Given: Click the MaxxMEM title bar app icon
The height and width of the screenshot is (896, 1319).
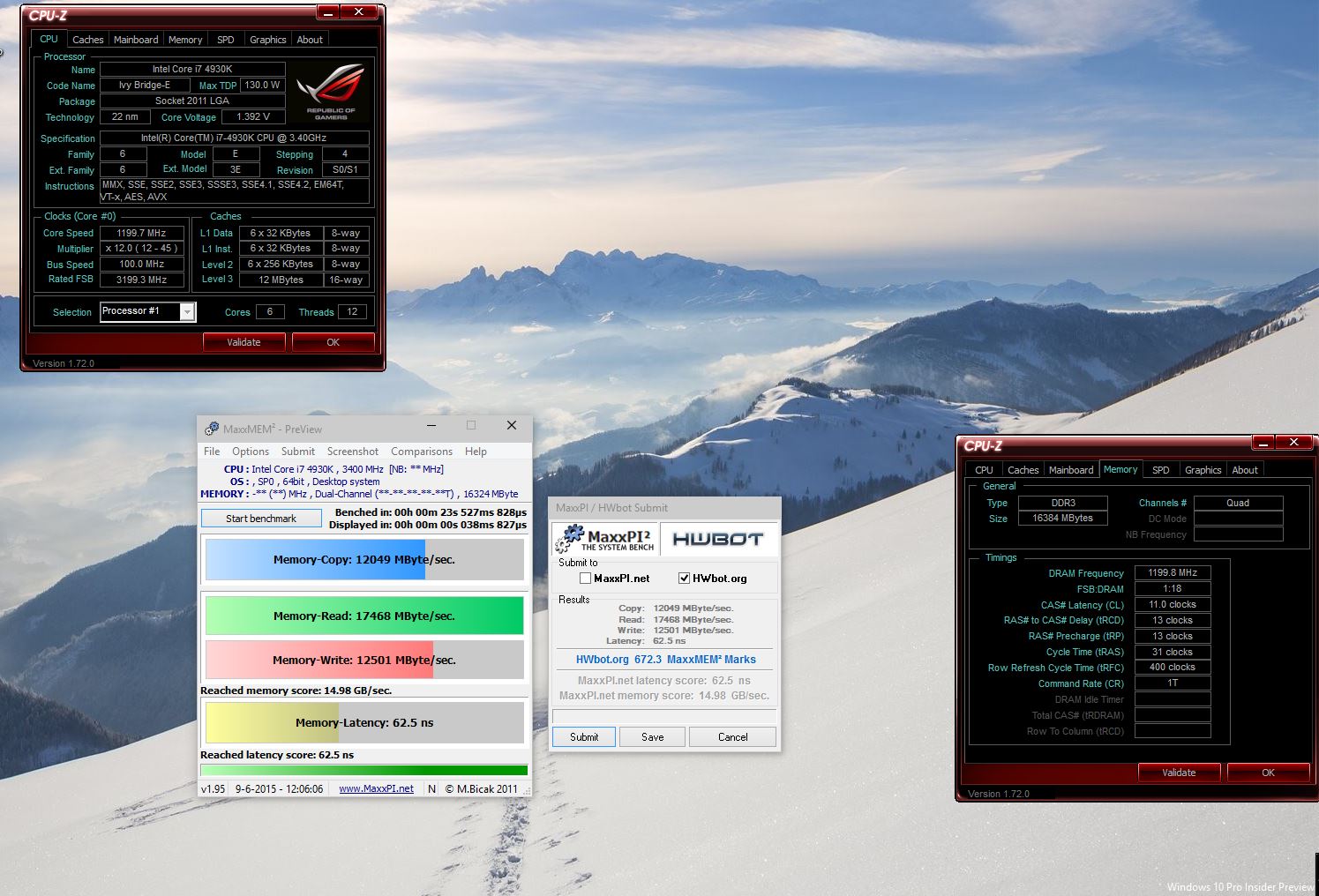Looking at the screenshot, I should (x=212, y=429).
